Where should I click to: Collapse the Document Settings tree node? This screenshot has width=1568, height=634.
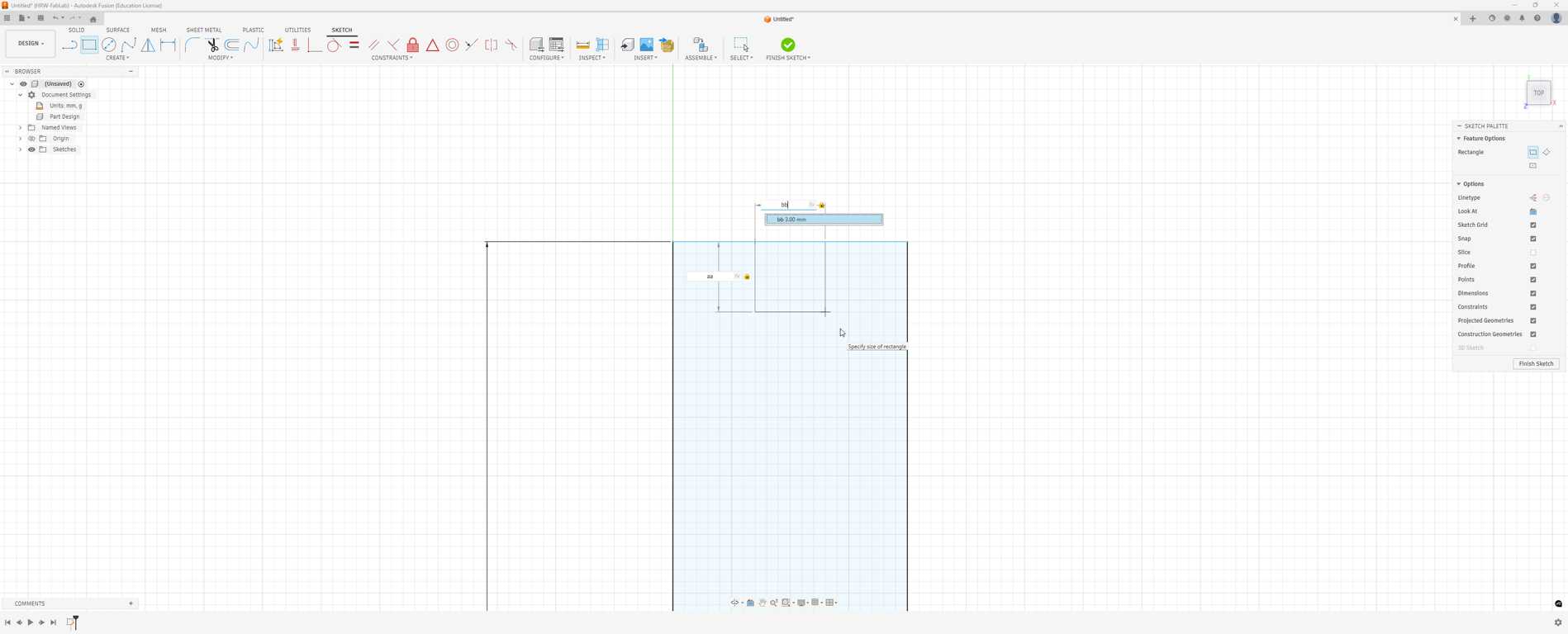(x=21, y=95)
